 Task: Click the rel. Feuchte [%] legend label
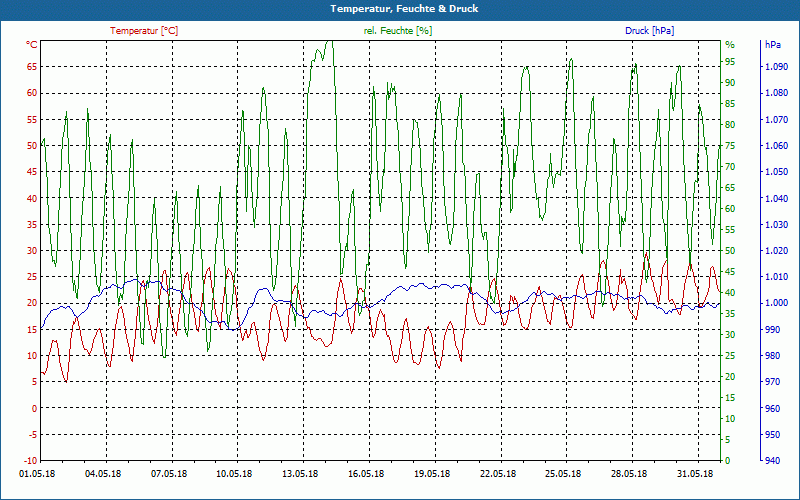tap(398, 31)
